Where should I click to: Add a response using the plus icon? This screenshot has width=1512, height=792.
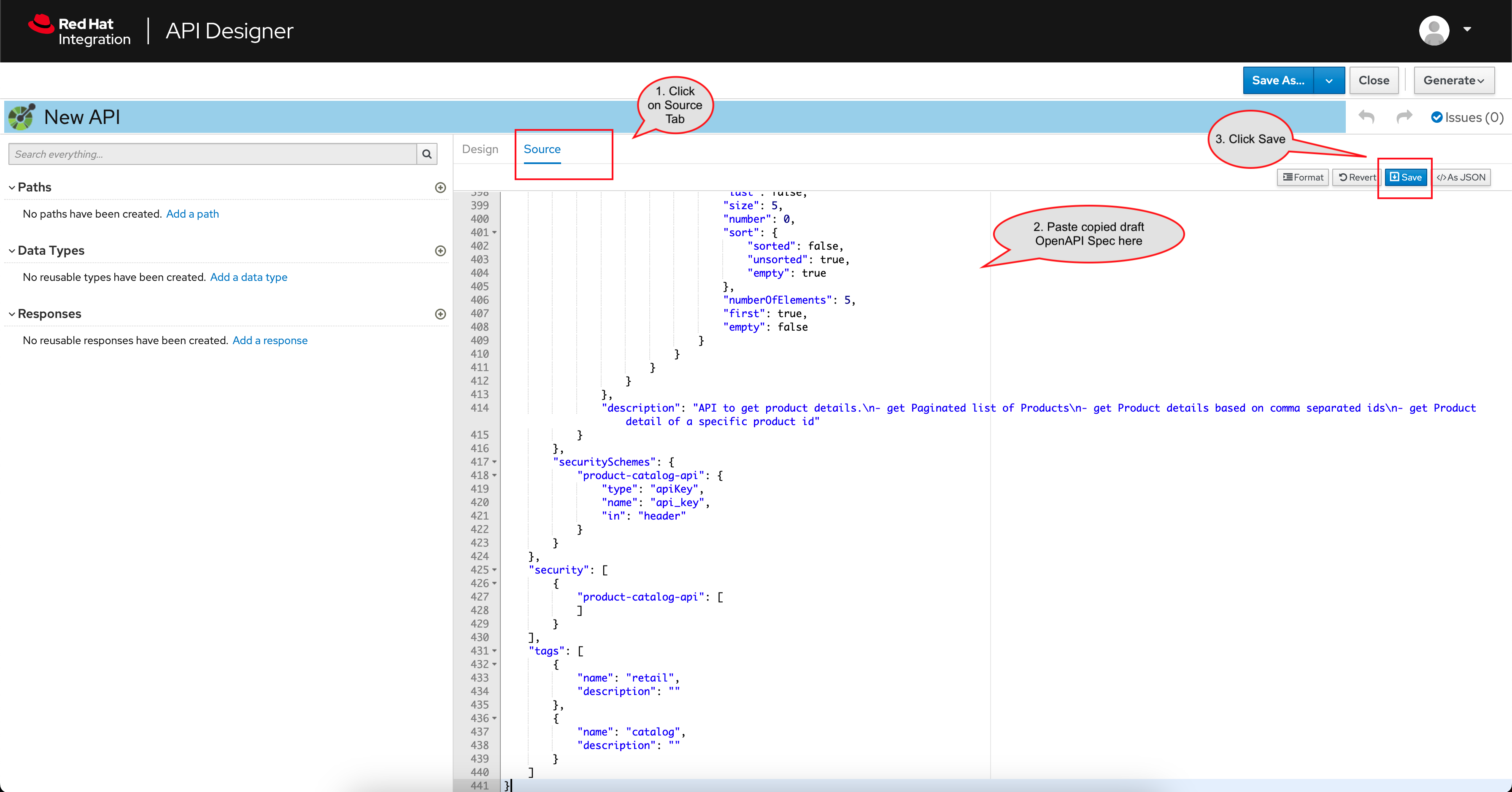point(440,315)
